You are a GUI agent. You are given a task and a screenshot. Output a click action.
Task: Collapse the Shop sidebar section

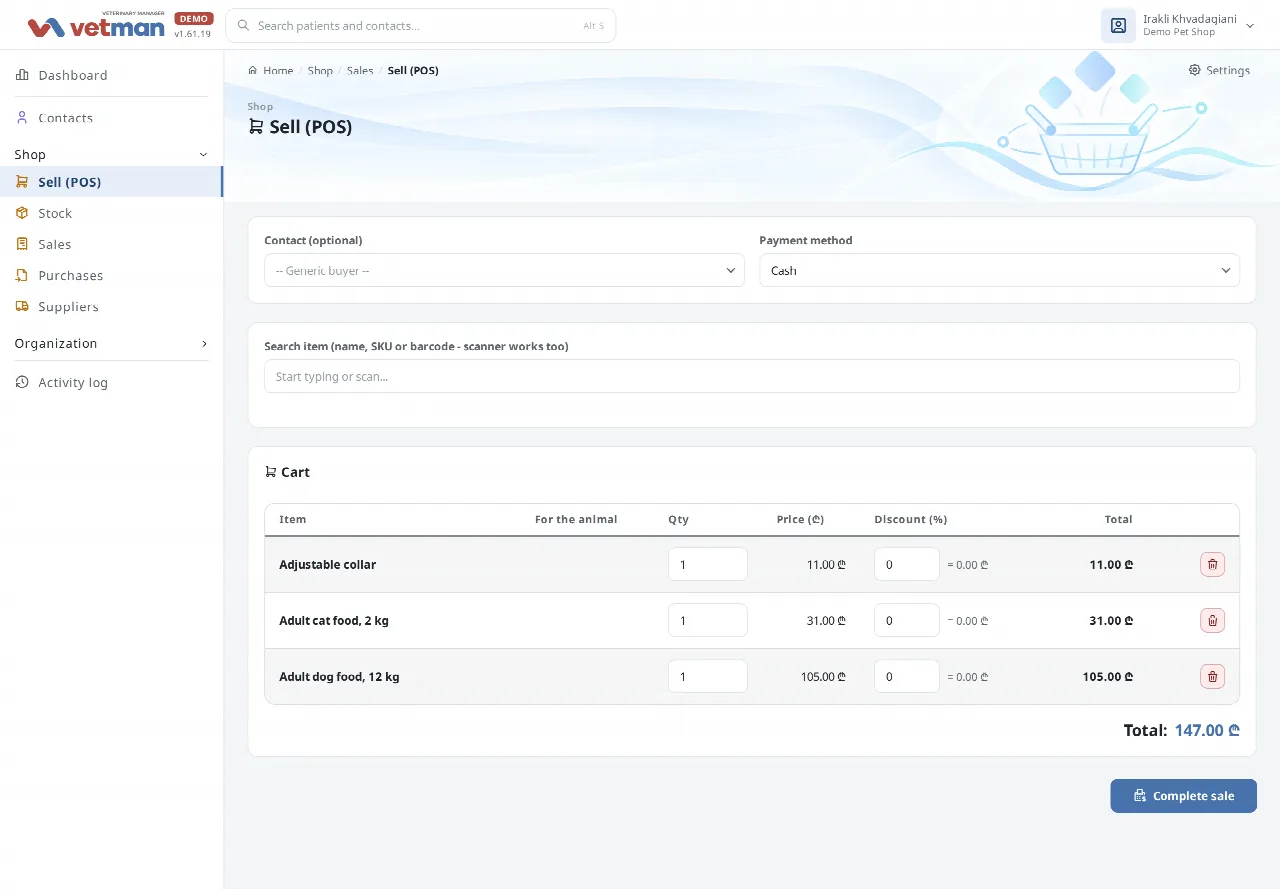tap(204, 154)
